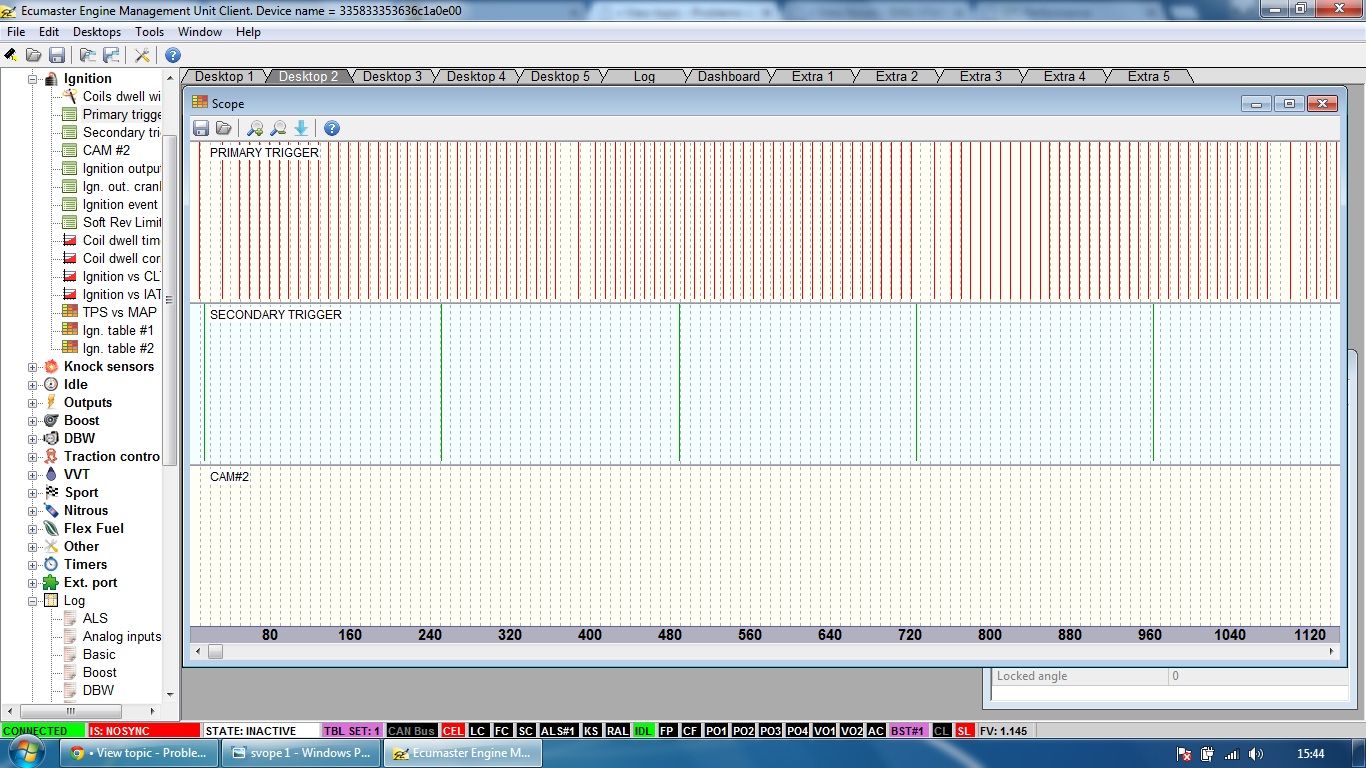Click the IDL status indicator
Image resolution: width=1366 pixels, height=768 pixels.
[x=643, y=731]
